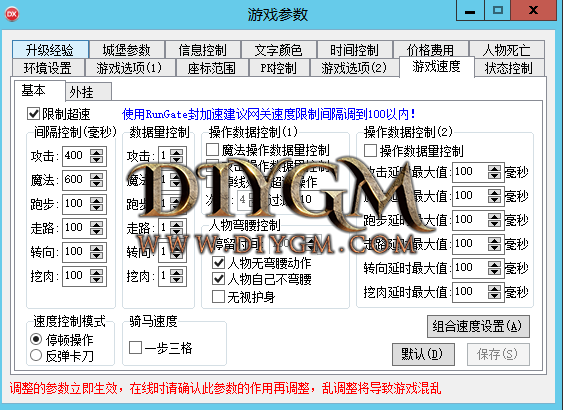The width and height of the screenshot is (563, 410).
Task: Increase 跑步 interval value with up arrow
Action: pyautogui.click(x=96, y=201)
